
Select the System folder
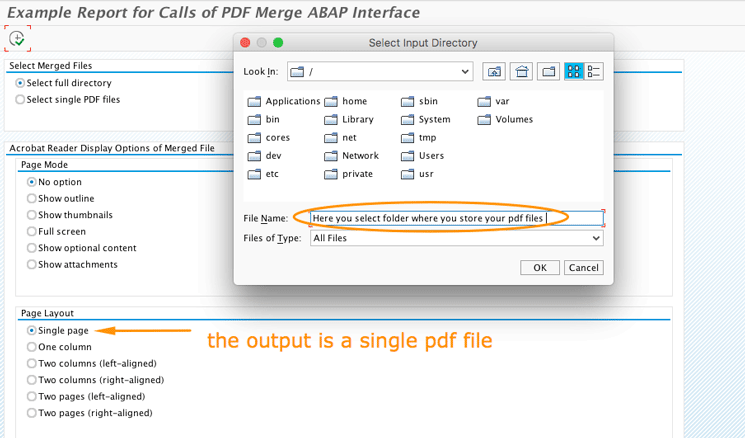tap(426, 119)
